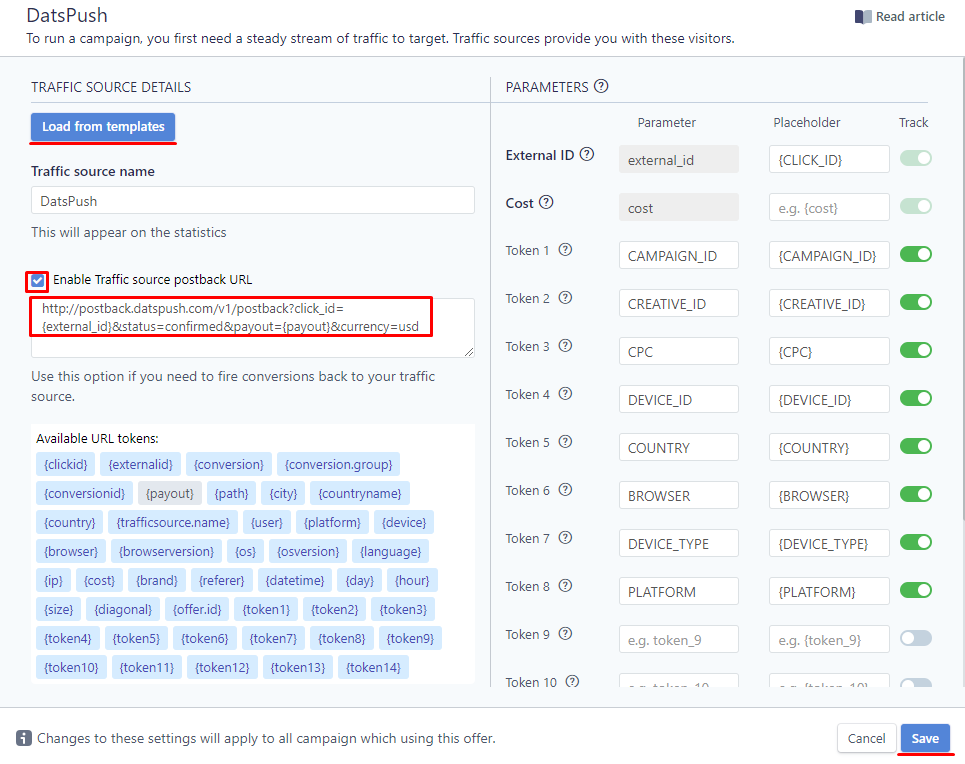Click help icon beside Token 6

[565, 489]
